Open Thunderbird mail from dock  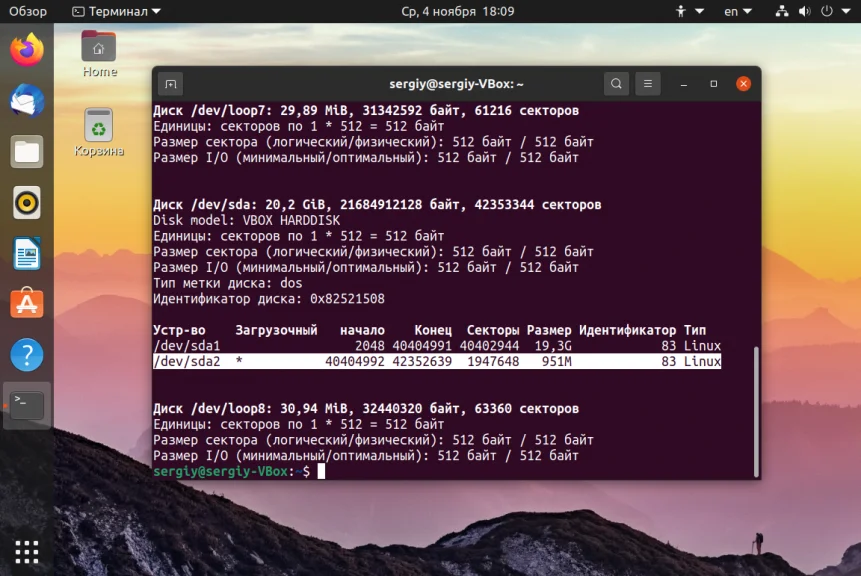[27, 101]
